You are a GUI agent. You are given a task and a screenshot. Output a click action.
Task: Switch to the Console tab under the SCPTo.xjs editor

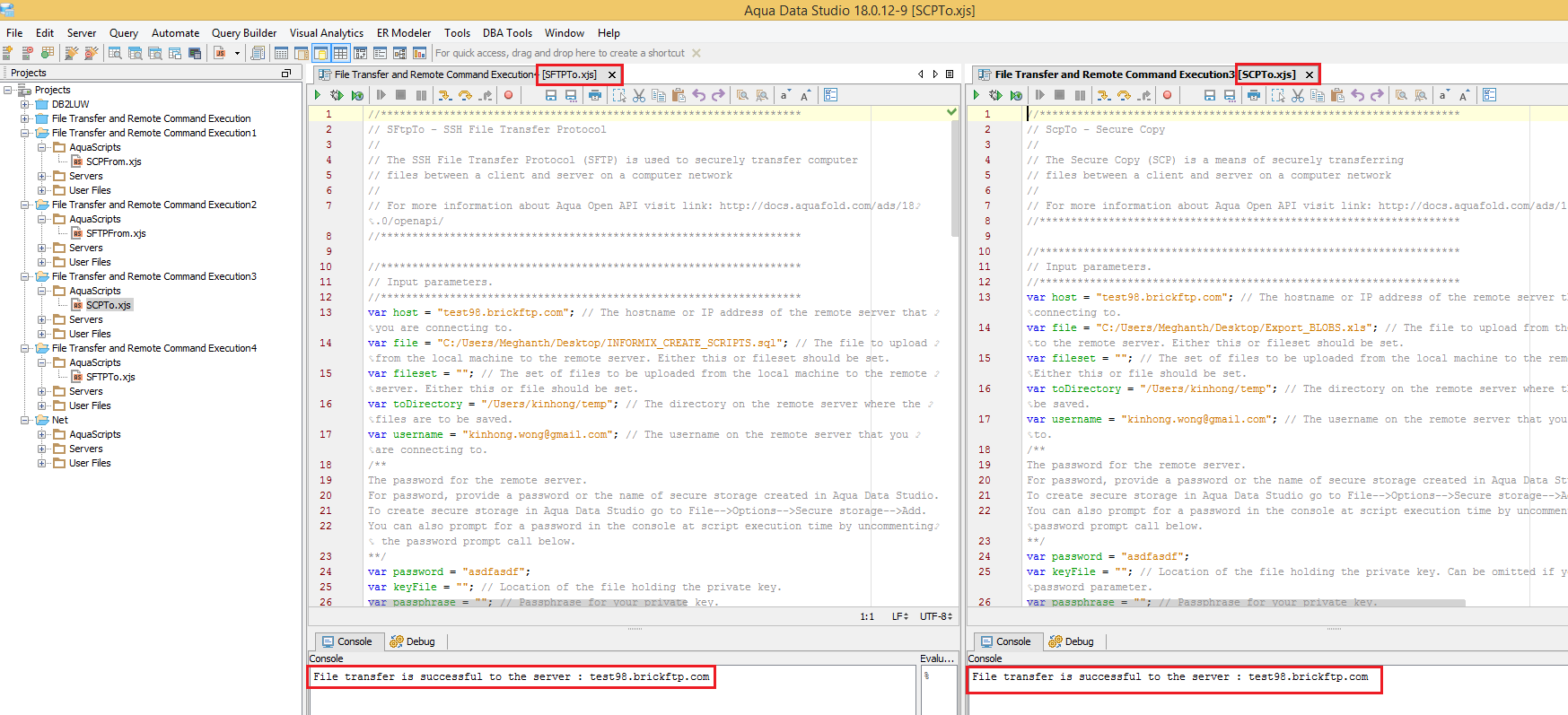tap(1005, 641)
